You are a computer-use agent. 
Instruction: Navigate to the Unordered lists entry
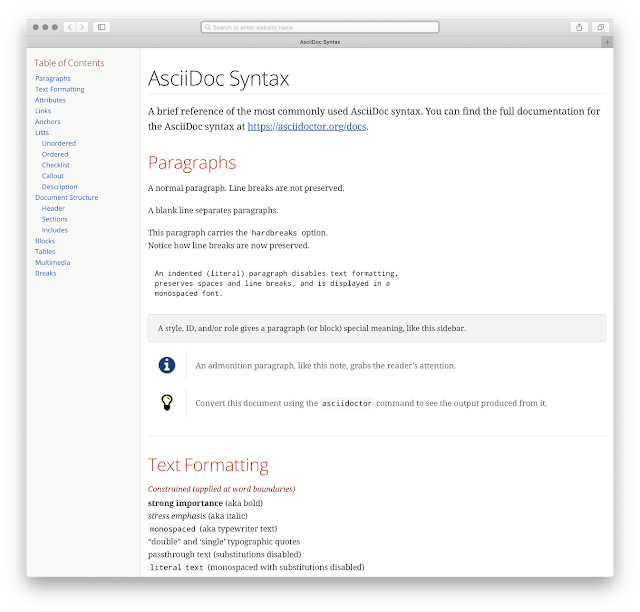[x=59, y=143]
